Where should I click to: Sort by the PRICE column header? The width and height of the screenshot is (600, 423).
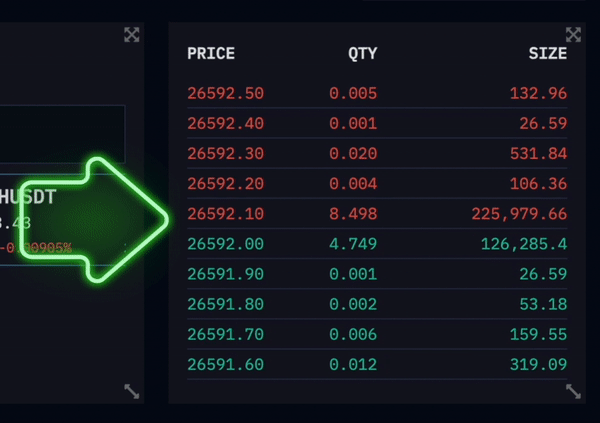(211, 54)
